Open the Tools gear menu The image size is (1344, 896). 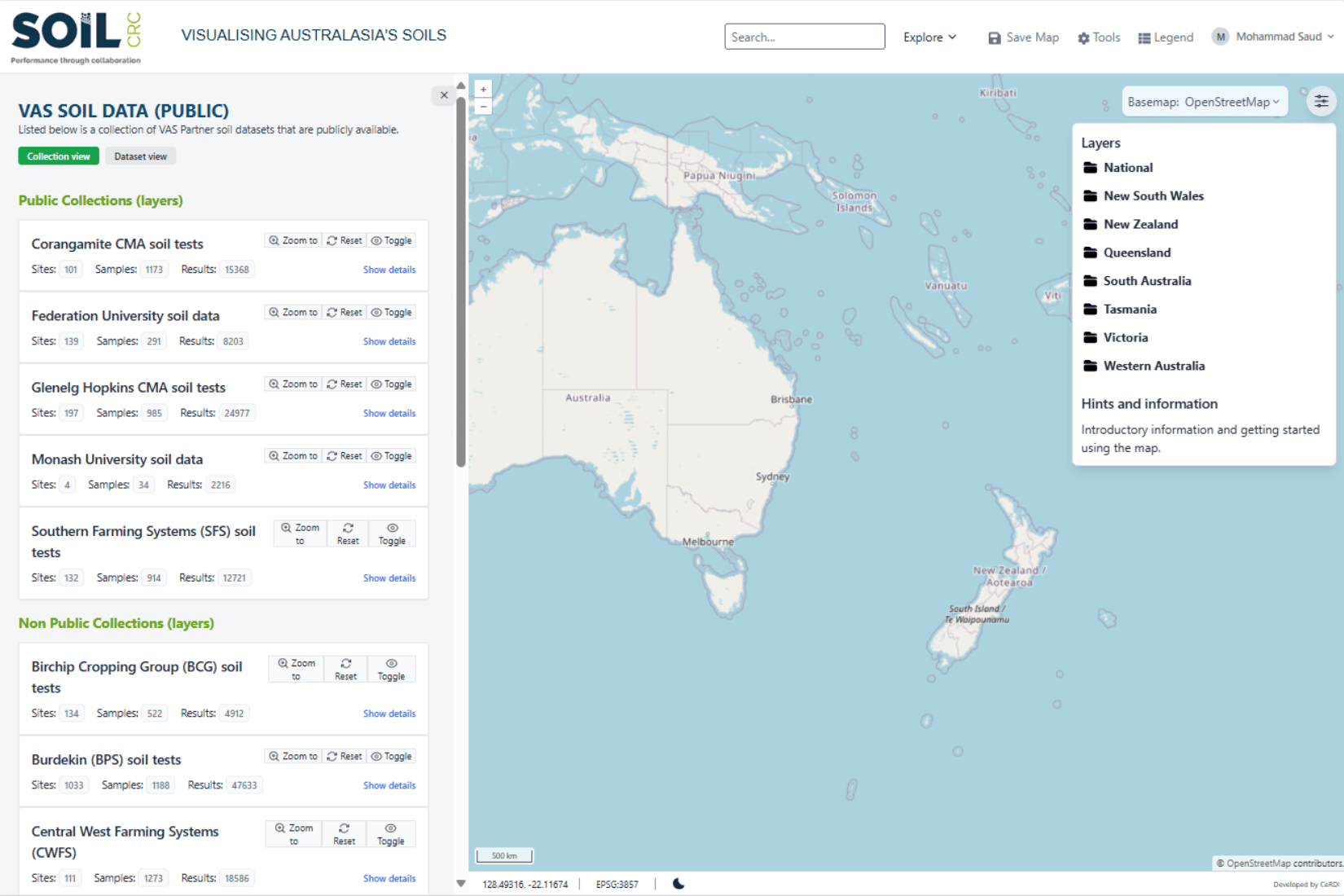point(1098,37)
